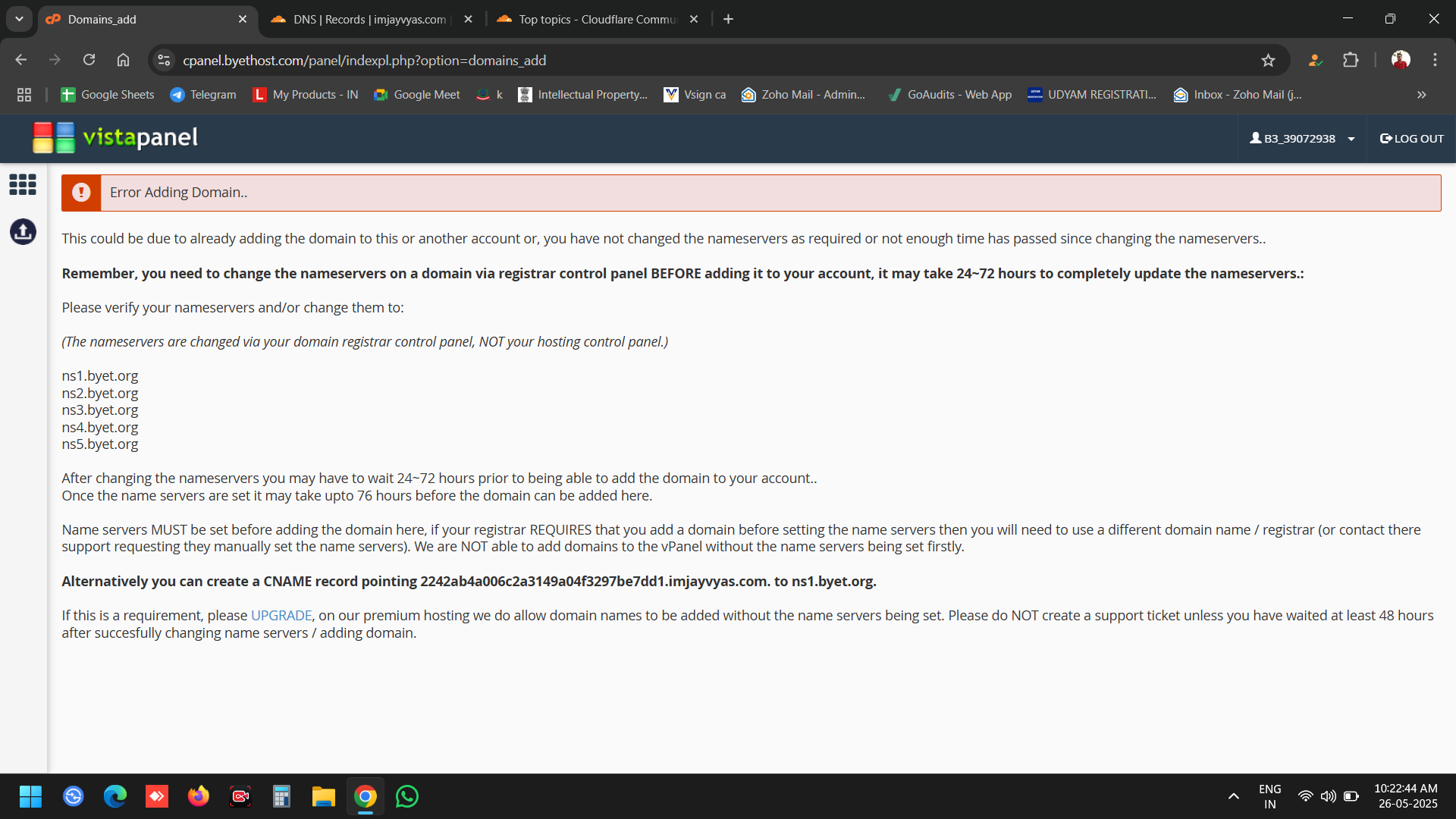Launch Microsoft Edge from taskbar
This screenshot has width=1456, height=819.
click(115, 796)
